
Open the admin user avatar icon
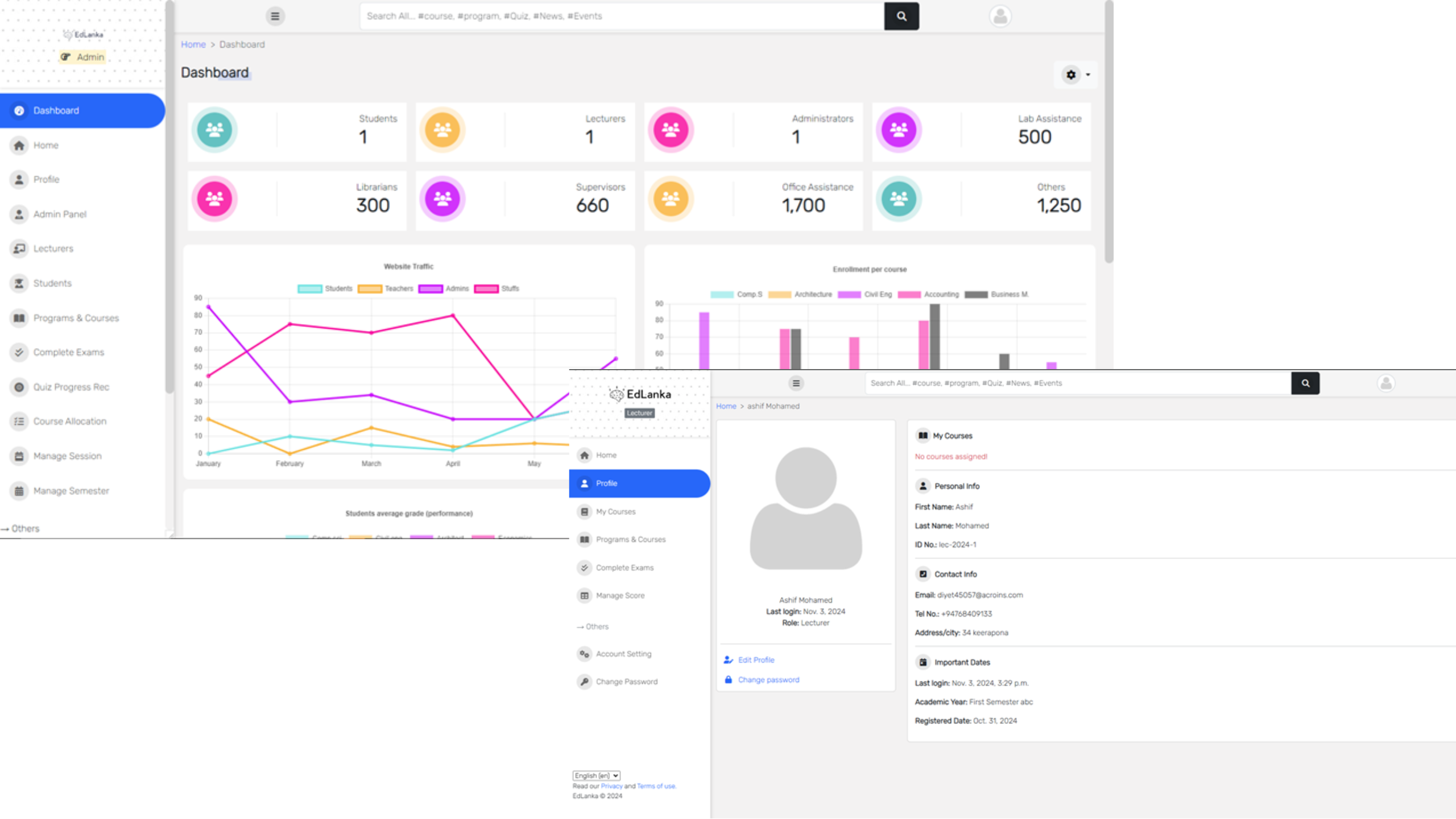point(1000,16)
